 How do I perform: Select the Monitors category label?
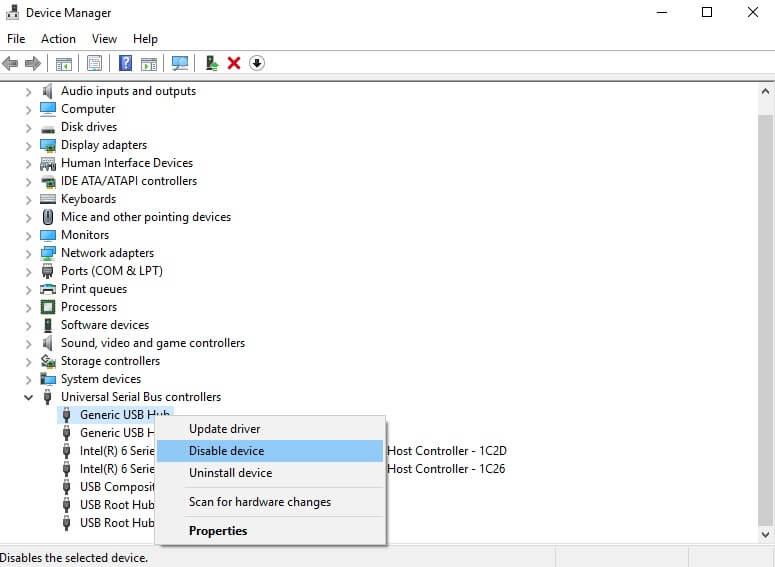click(85, 235)
